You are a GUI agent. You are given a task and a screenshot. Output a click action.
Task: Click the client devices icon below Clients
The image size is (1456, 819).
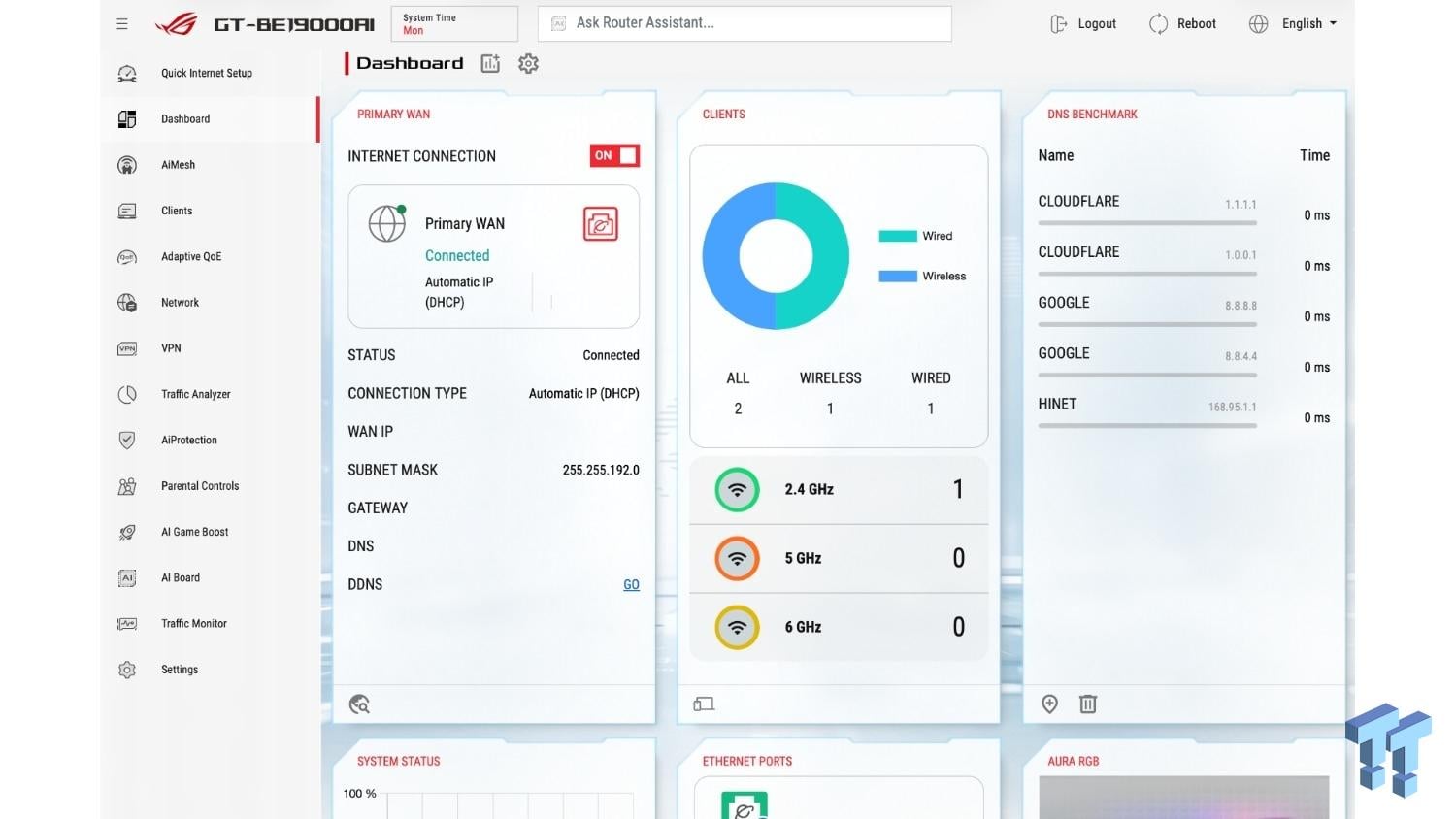click(704, 704)
